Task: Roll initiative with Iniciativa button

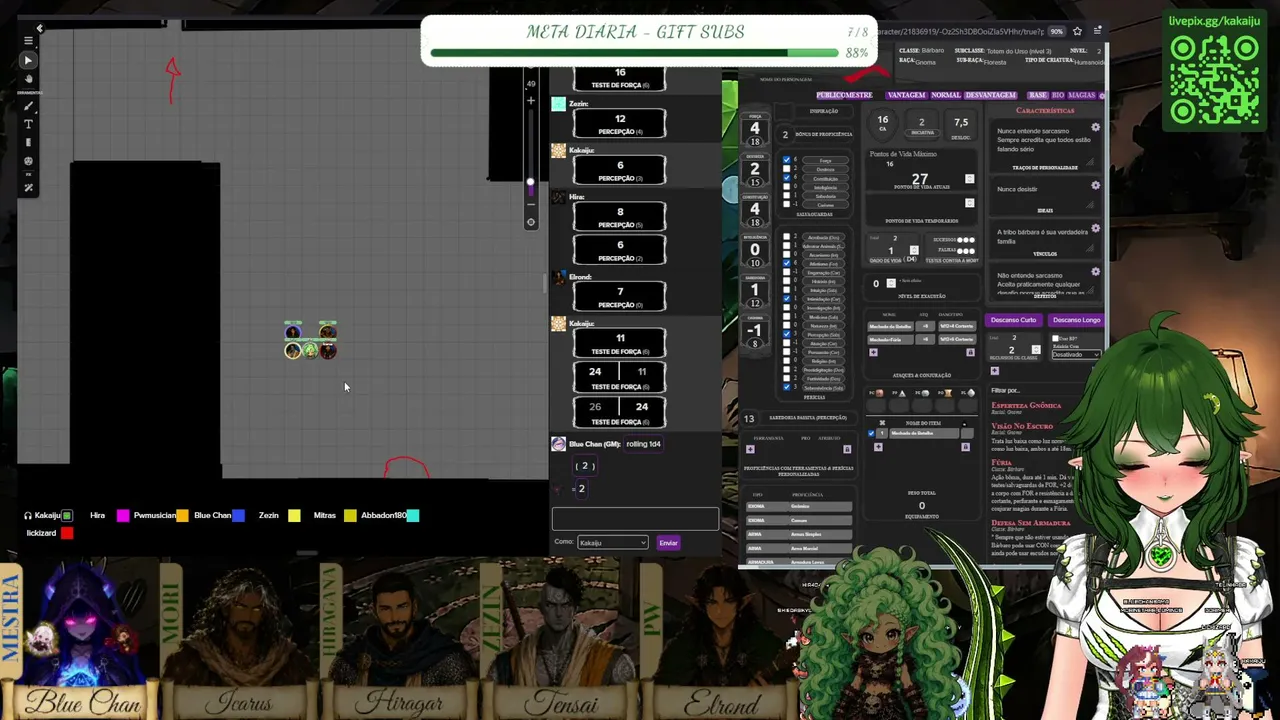Action: coord(922,132)
